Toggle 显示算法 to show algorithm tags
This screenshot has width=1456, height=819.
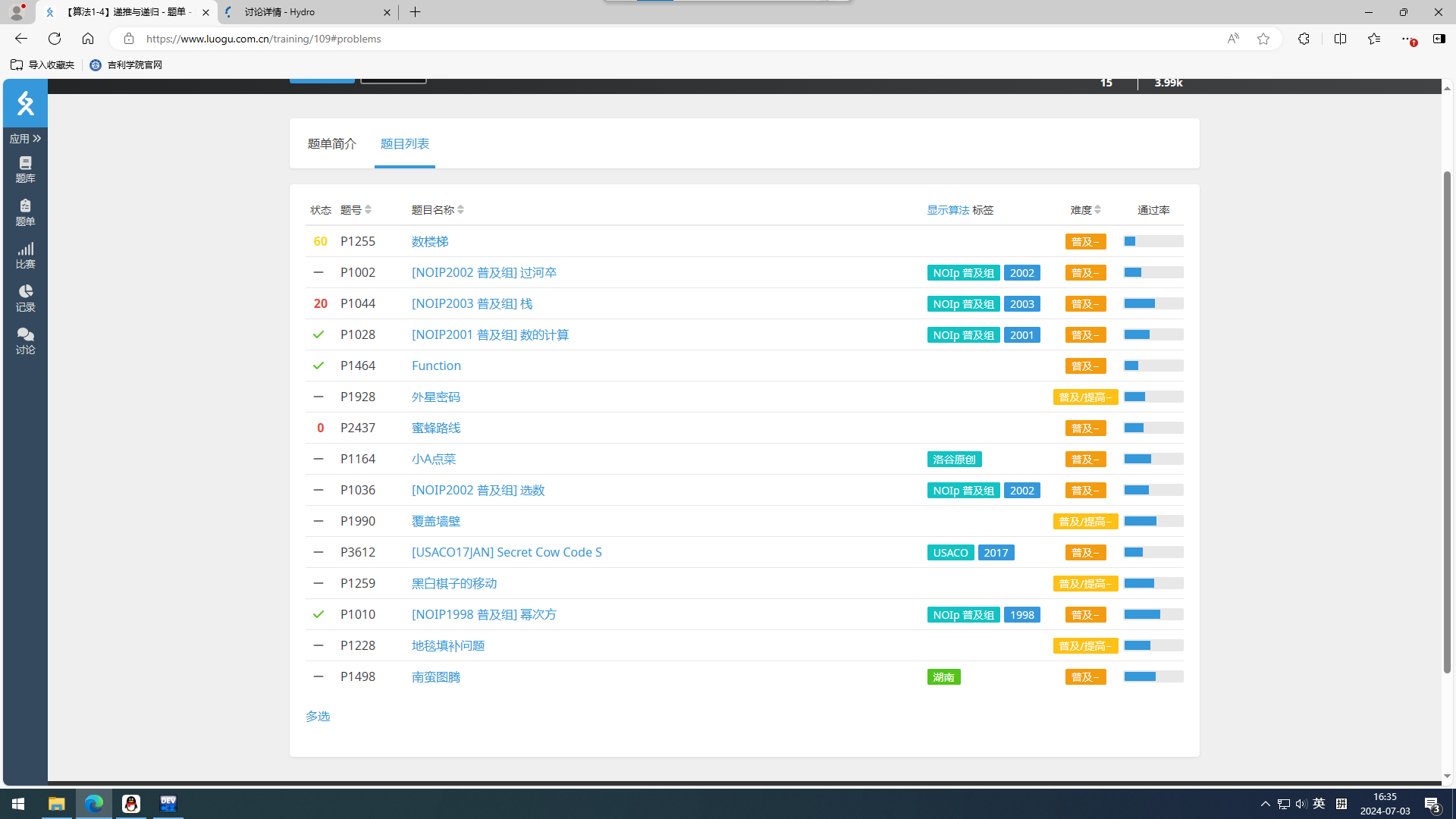click(x=947, y=210)
